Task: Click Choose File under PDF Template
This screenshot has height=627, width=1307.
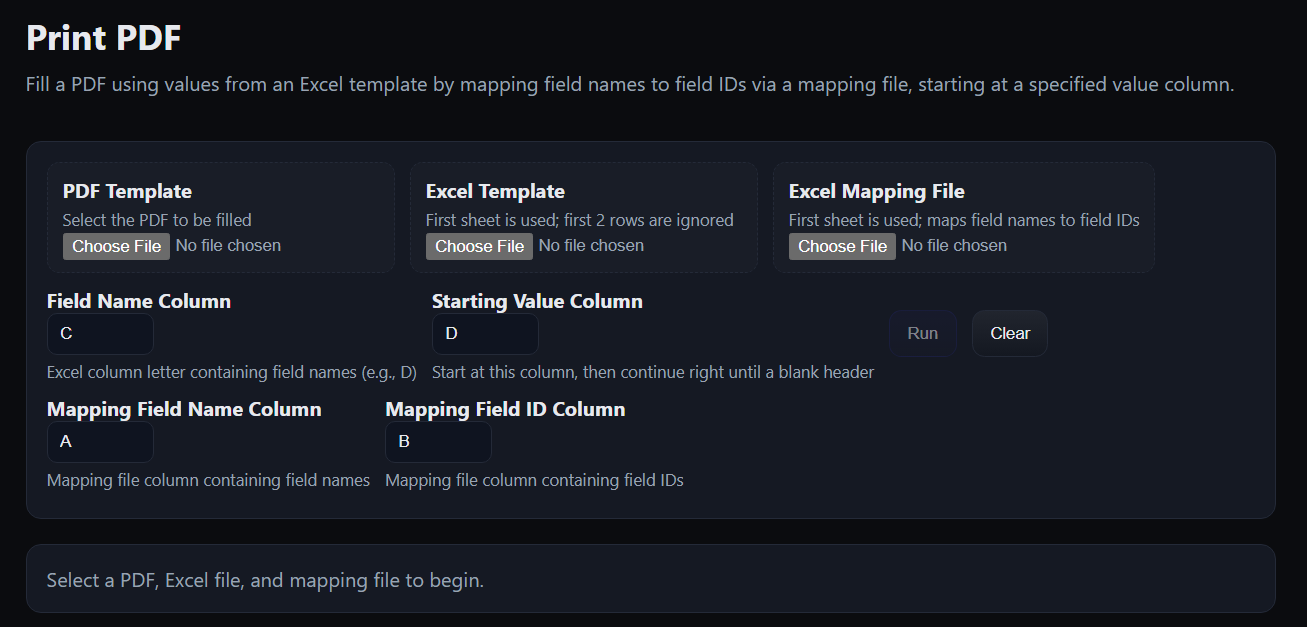Action: point(116,246)
